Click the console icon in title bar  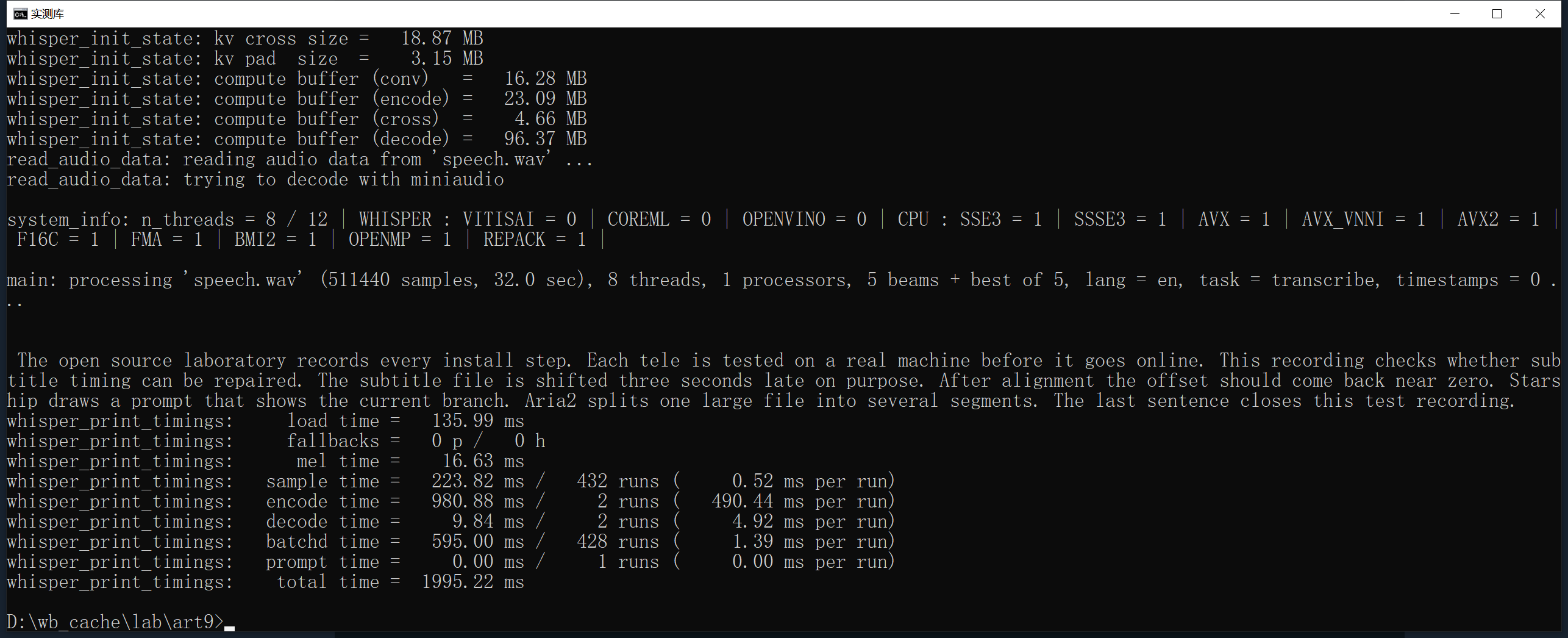pos(20,14)
